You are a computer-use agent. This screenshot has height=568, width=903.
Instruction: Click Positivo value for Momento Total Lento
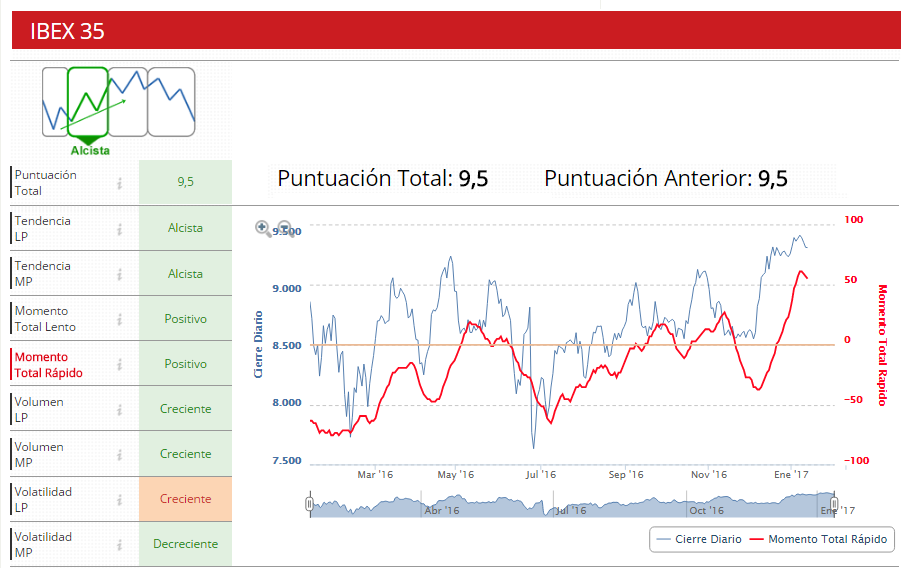[x=185, y=319]
